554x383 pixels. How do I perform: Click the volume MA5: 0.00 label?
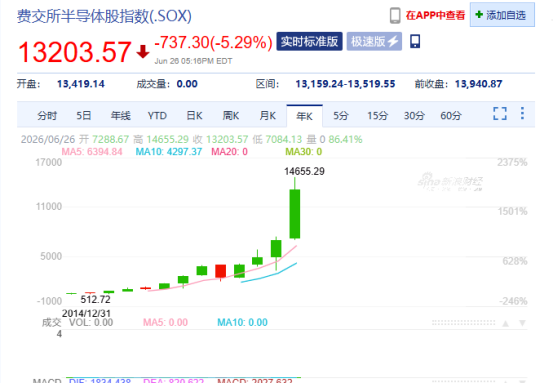tap(165, 323)
